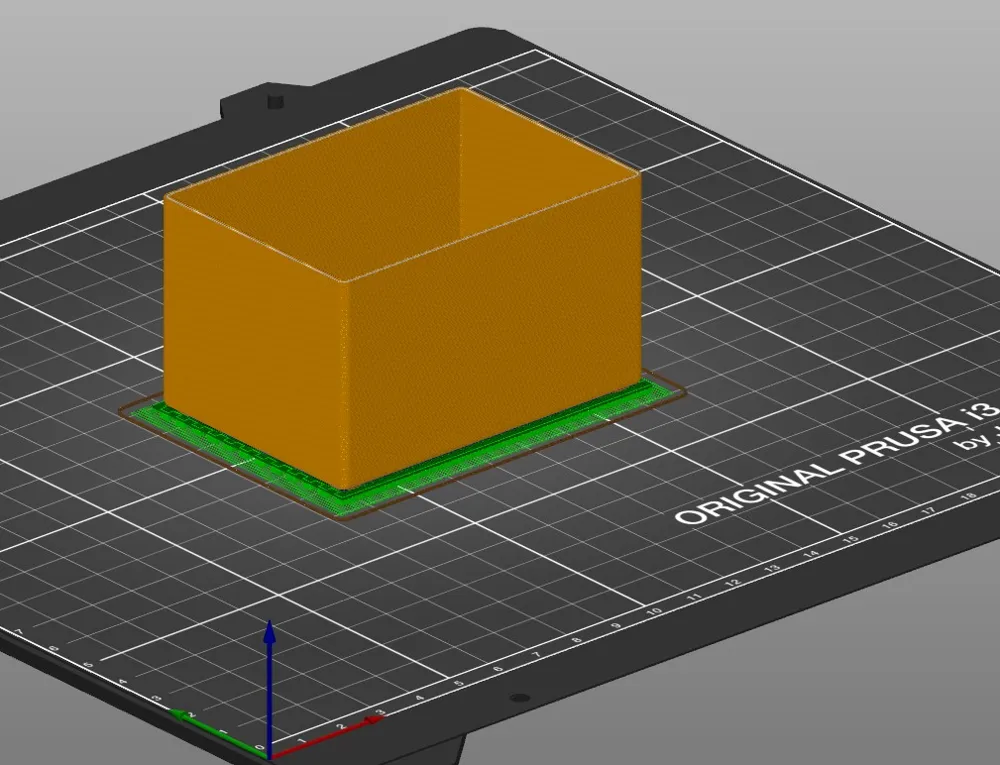
Task: Click the red X axis arrowhead
Action: click(x=374, y=720)
